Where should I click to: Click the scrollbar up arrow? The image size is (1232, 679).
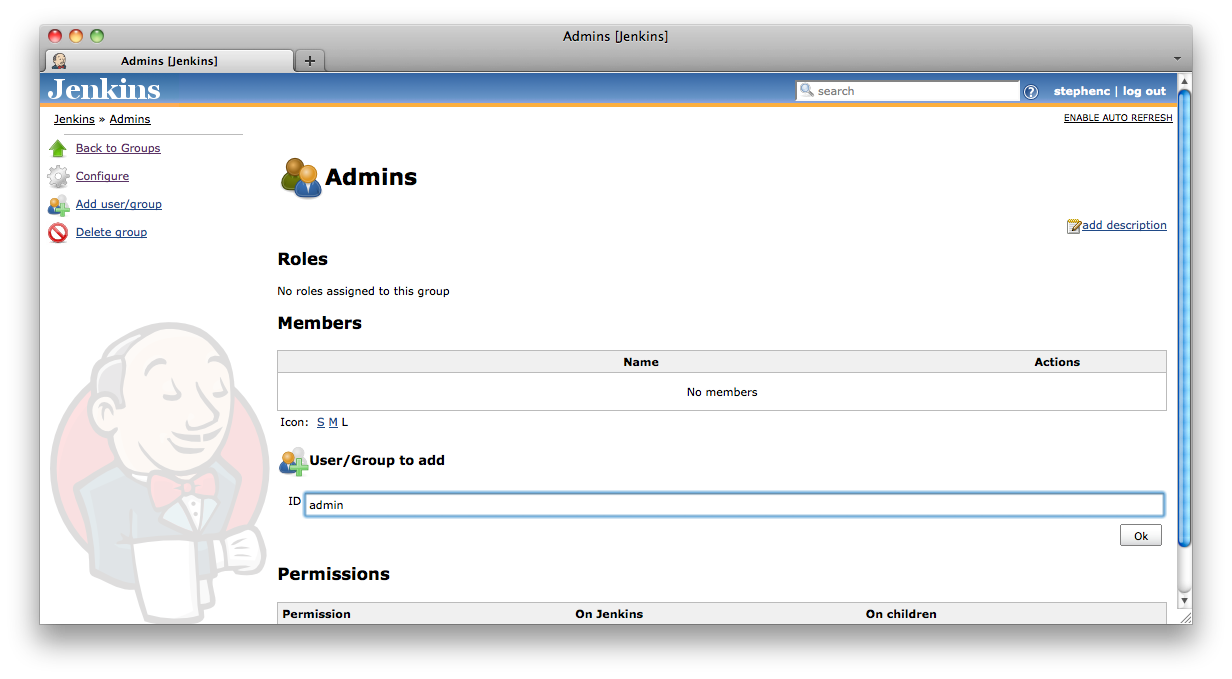(1184, 81)
